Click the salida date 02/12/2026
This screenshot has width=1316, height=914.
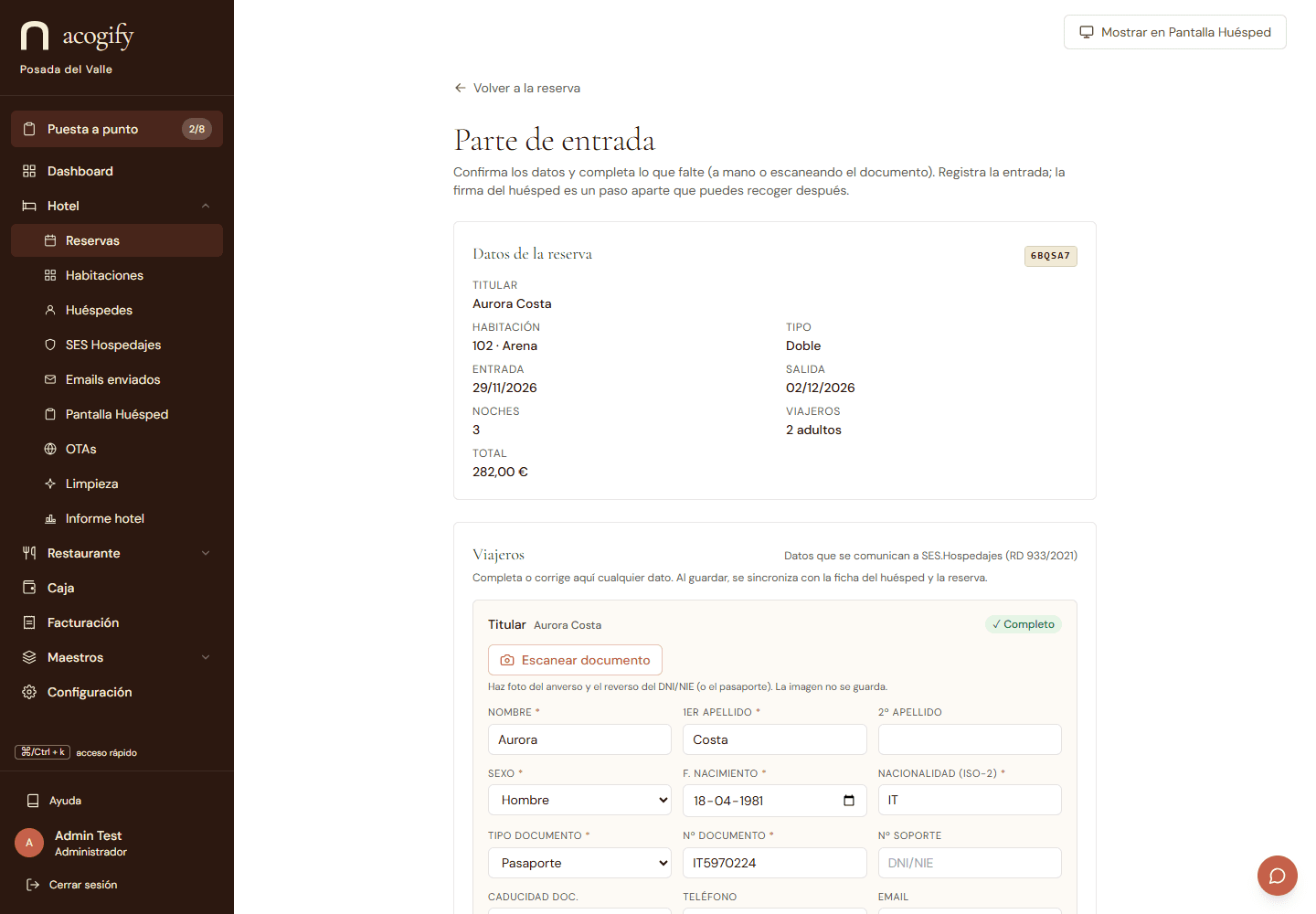point(820,388)
